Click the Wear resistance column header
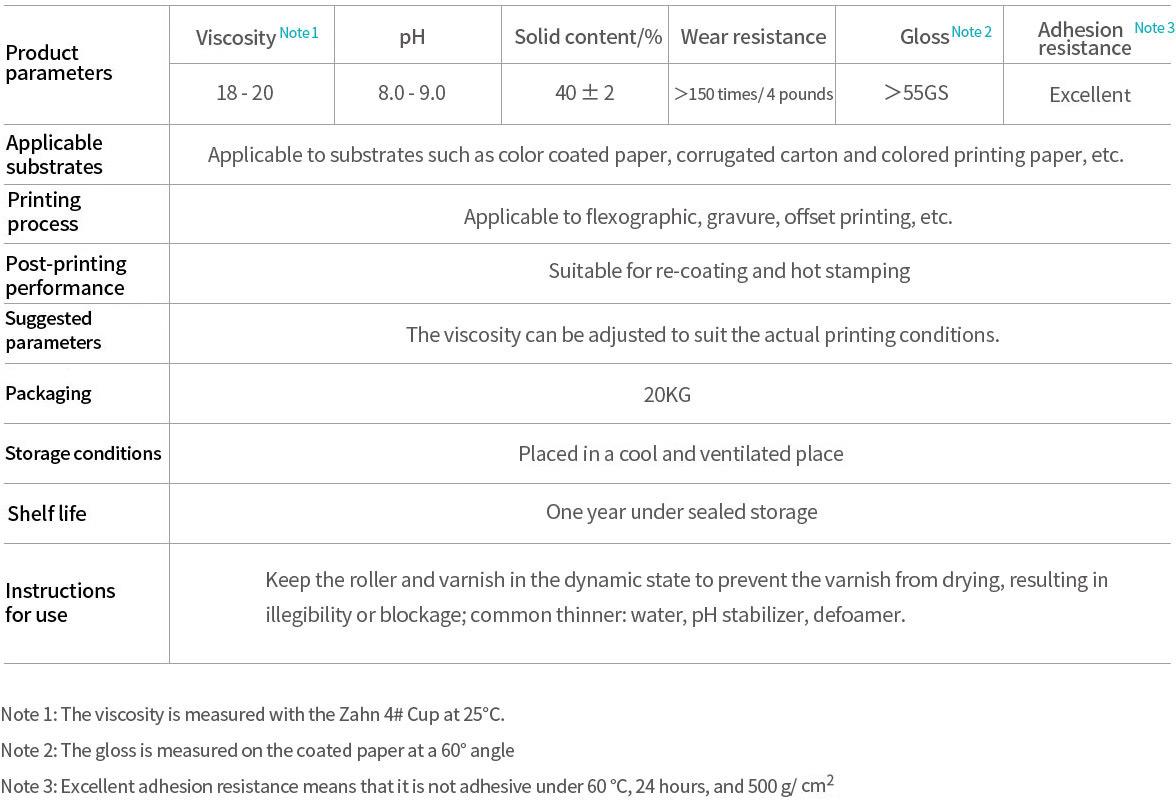The height and width of the screenshot is (807, 1176). click(x=753, y=38)
